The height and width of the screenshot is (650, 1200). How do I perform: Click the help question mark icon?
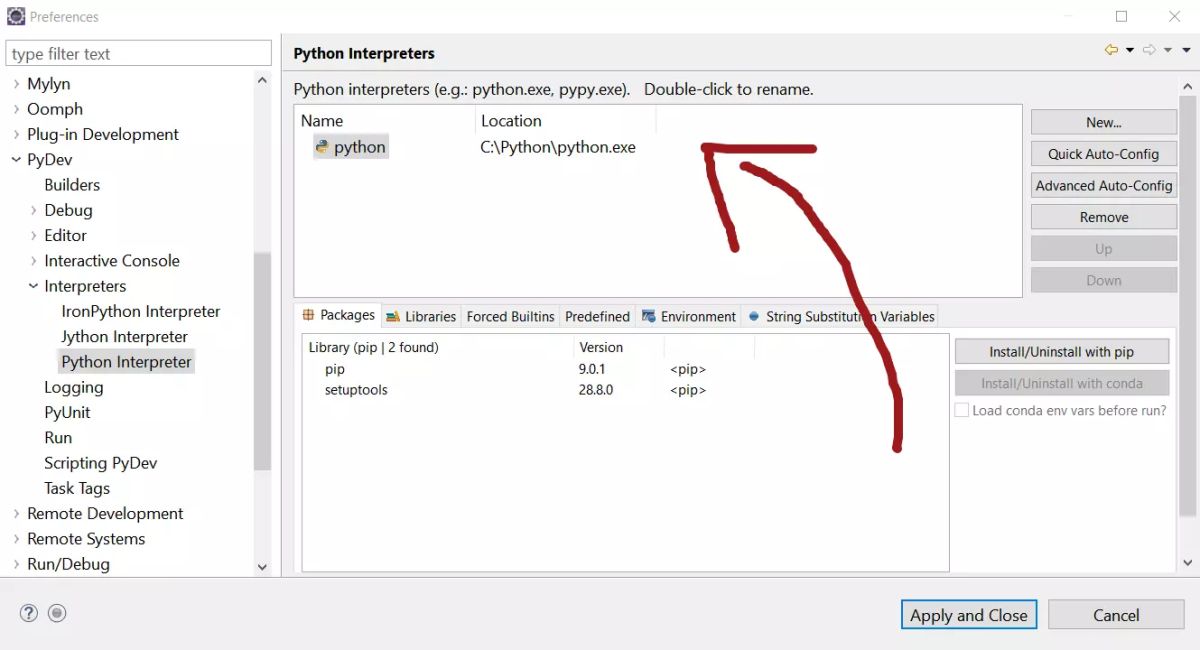pyautogui.click(x=29, y=613)
